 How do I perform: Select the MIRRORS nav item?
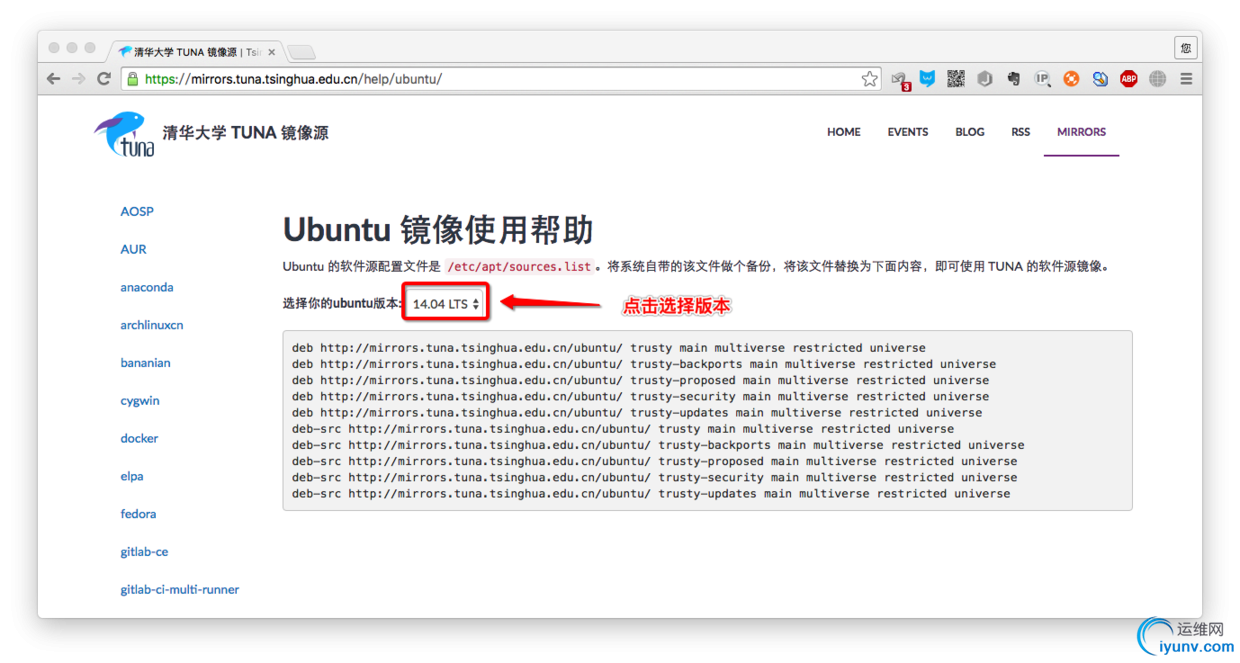click(x=1082, y=132)
